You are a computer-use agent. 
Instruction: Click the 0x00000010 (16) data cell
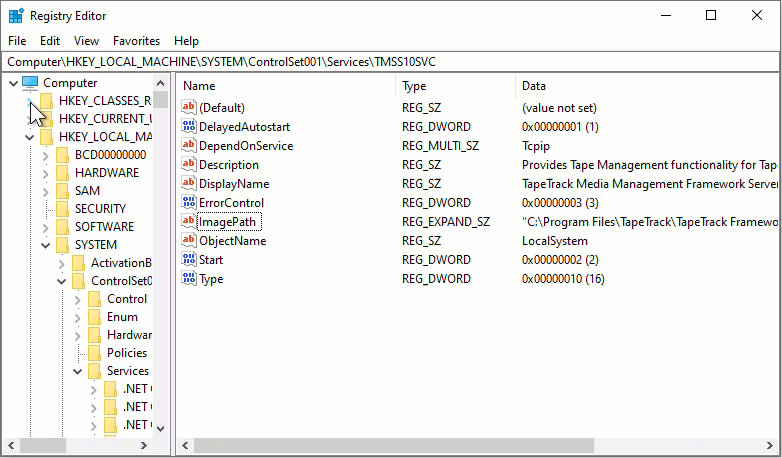563,278
